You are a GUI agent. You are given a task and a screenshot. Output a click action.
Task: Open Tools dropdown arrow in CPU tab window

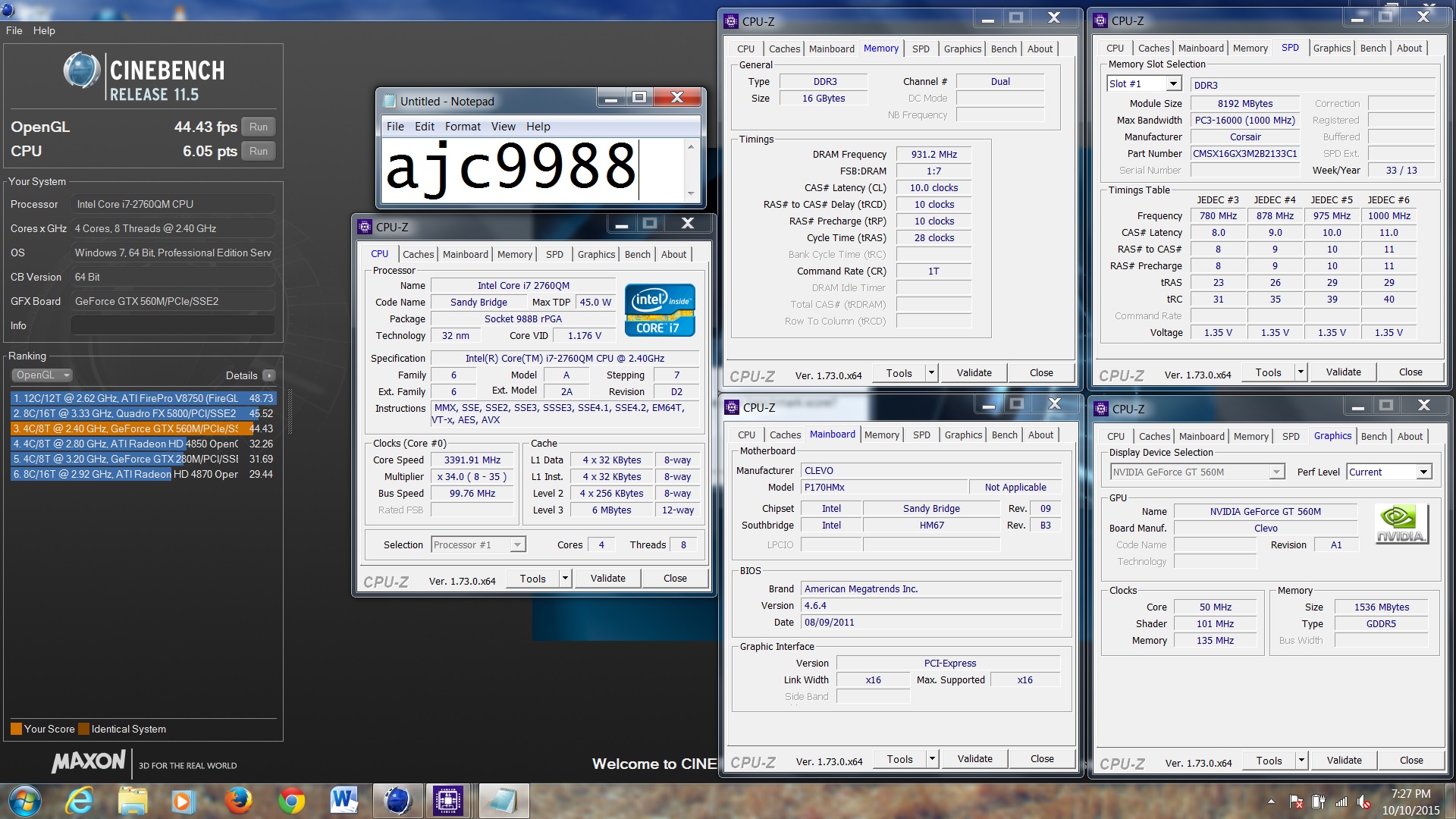pyautogui.click(x=565, y=579)
